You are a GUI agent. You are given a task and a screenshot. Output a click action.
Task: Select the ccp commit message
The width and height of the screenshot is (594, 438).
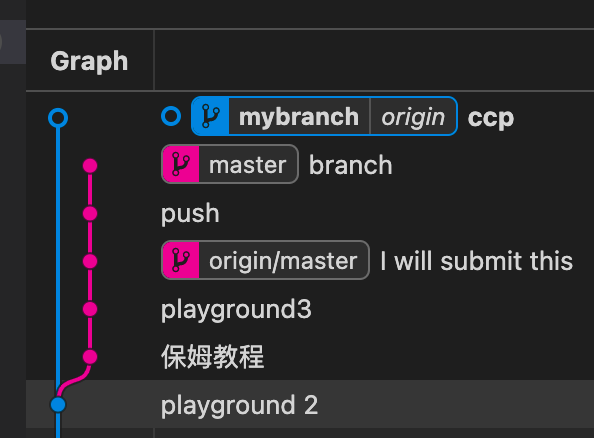click(x=491, y=118)
